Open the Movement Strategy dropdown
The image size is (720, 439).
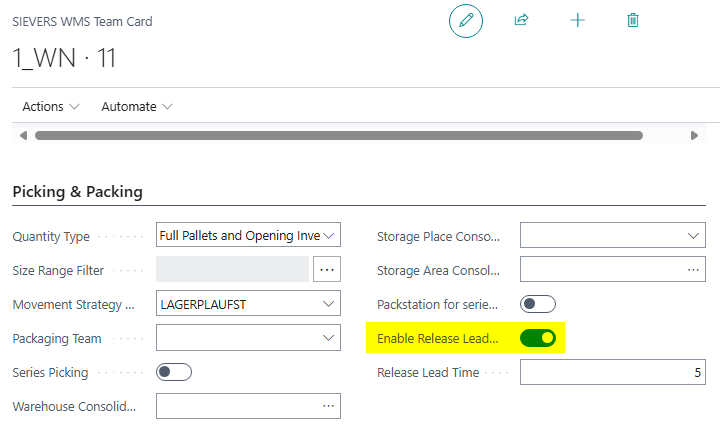point(330,304)
